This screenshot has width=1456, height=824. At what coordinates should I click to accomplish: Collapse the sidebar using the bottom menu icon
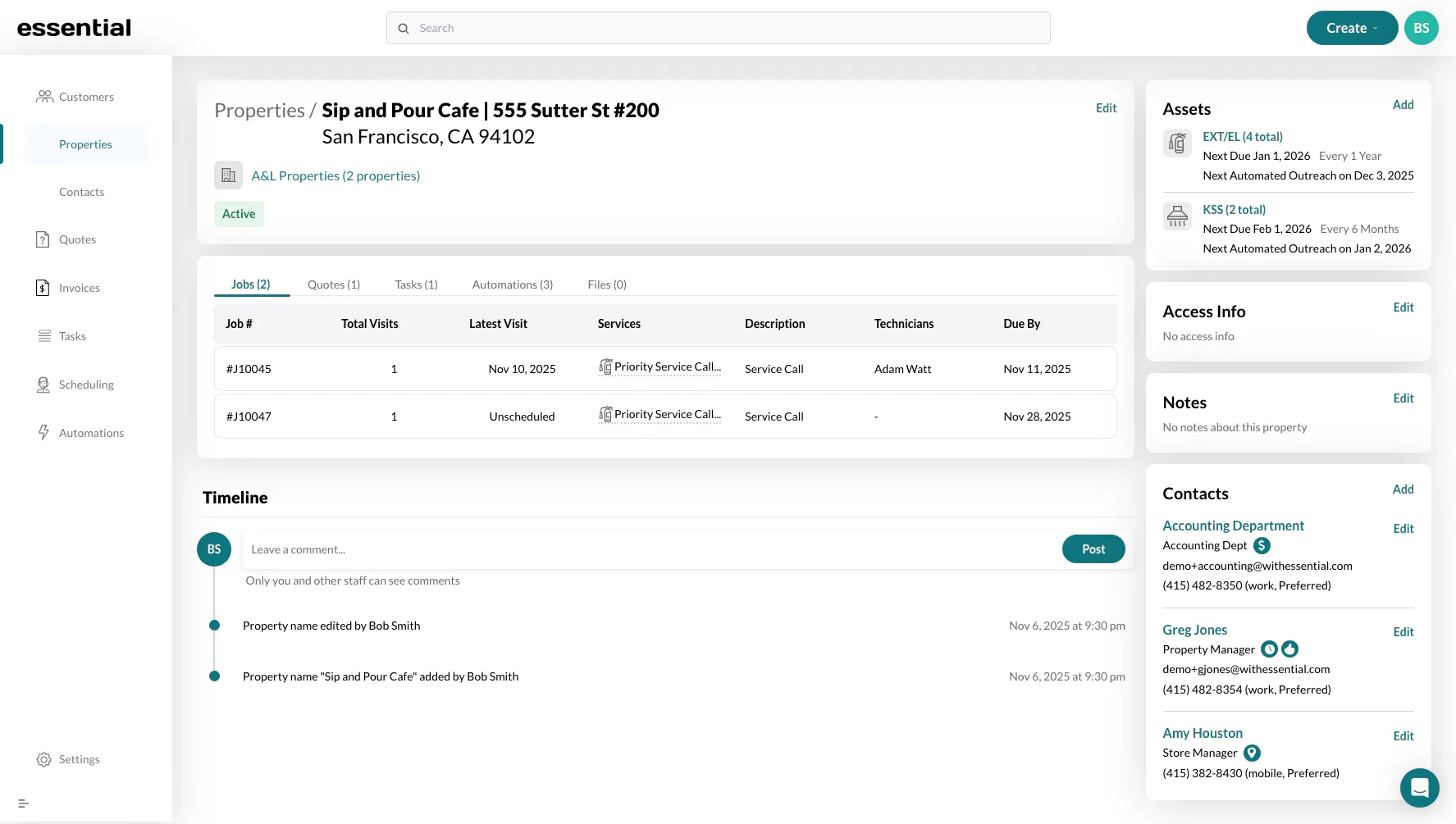click(24, 804)
